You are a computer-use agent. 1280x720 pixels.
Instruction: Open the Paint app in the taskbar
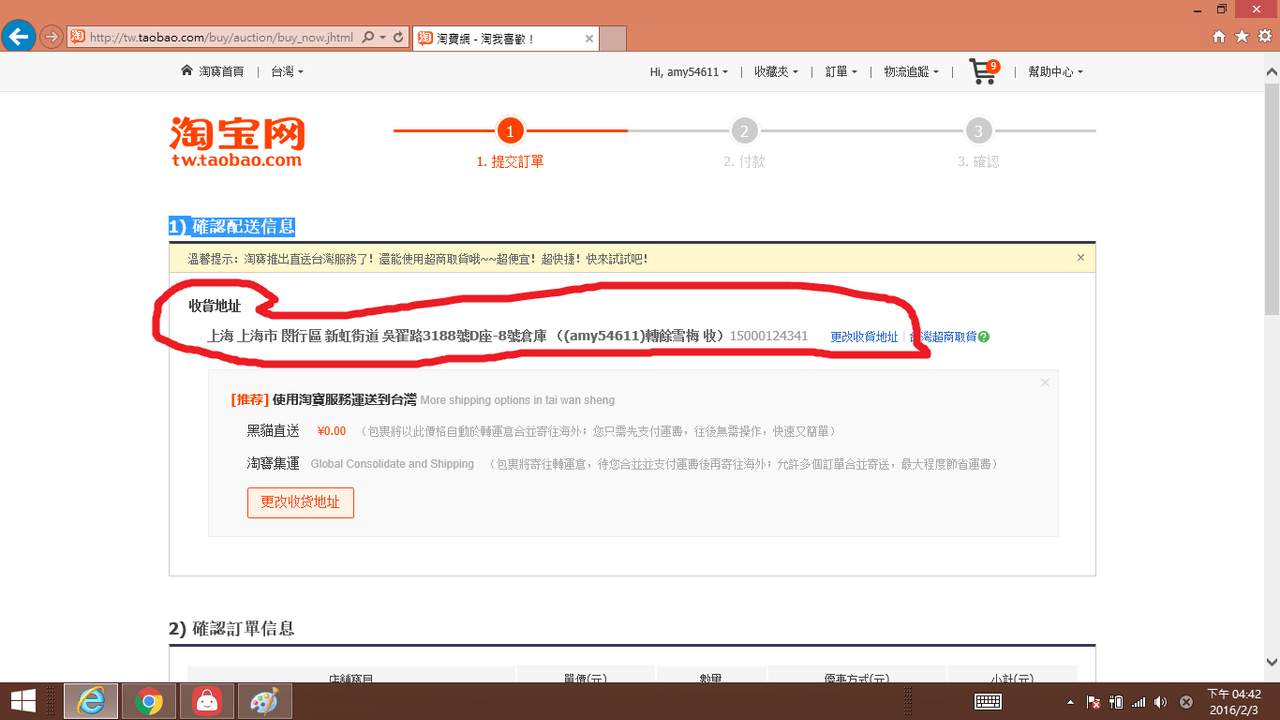(265, 702)
